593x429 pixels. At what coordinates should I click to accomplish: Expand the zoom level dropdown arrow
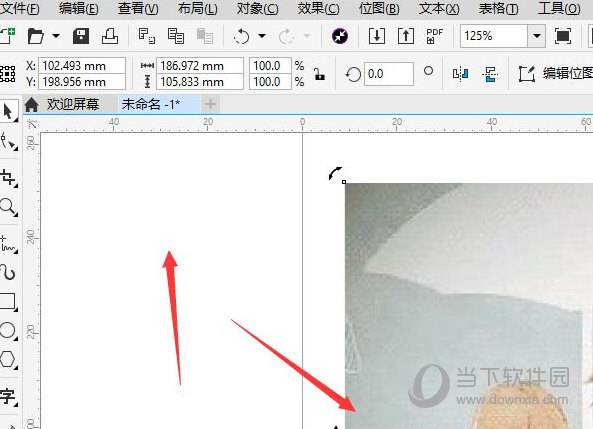pos(536,36)
